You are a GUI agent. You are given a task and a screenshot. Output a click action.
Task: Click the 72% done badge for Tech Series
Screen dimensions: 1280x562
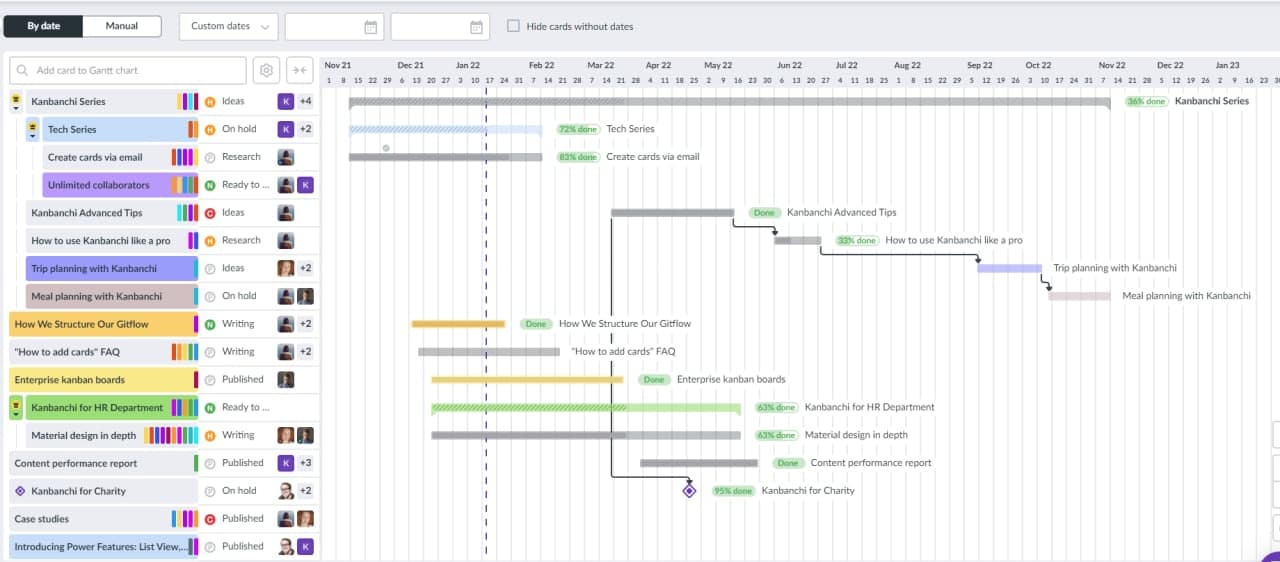pyautogui.click(x=578, y=129)
